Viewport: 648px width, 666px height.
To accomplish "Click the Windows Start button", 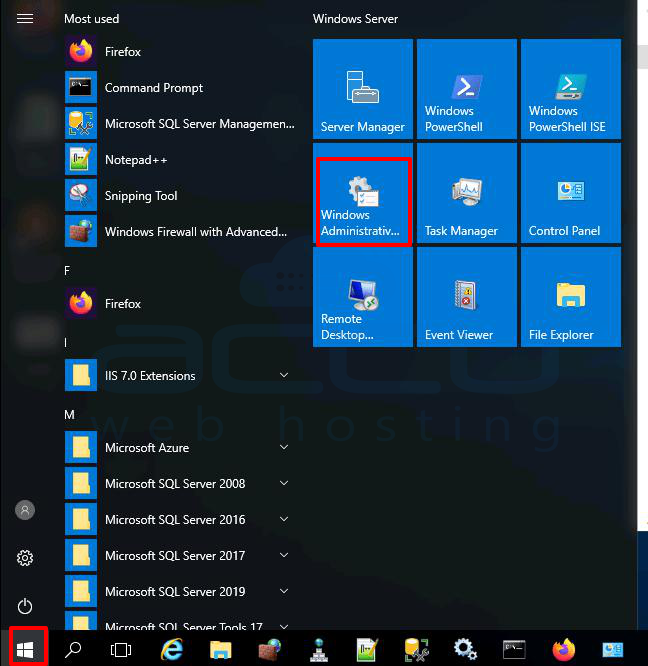I will [25, 649].
